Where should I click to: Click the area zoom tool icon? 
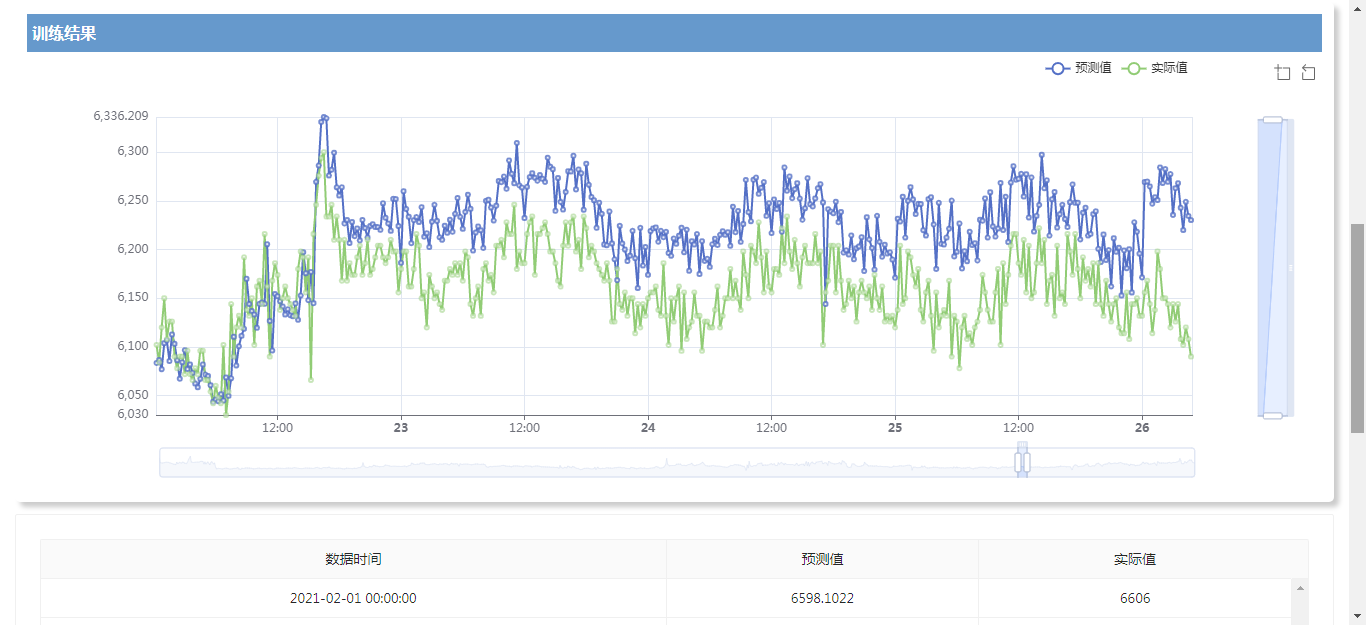point(1283,73)
